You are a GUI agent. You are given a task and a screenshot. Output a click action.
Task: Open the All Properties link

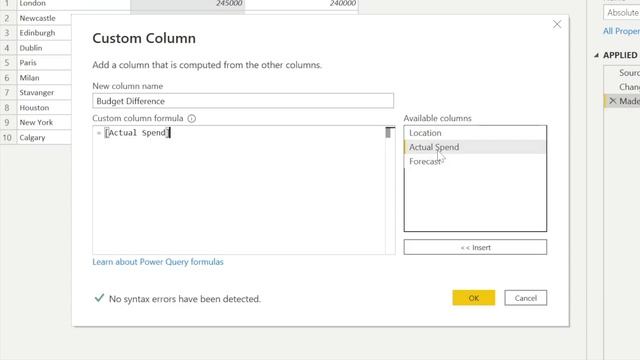pyautogui.click(x=621, y=31)
